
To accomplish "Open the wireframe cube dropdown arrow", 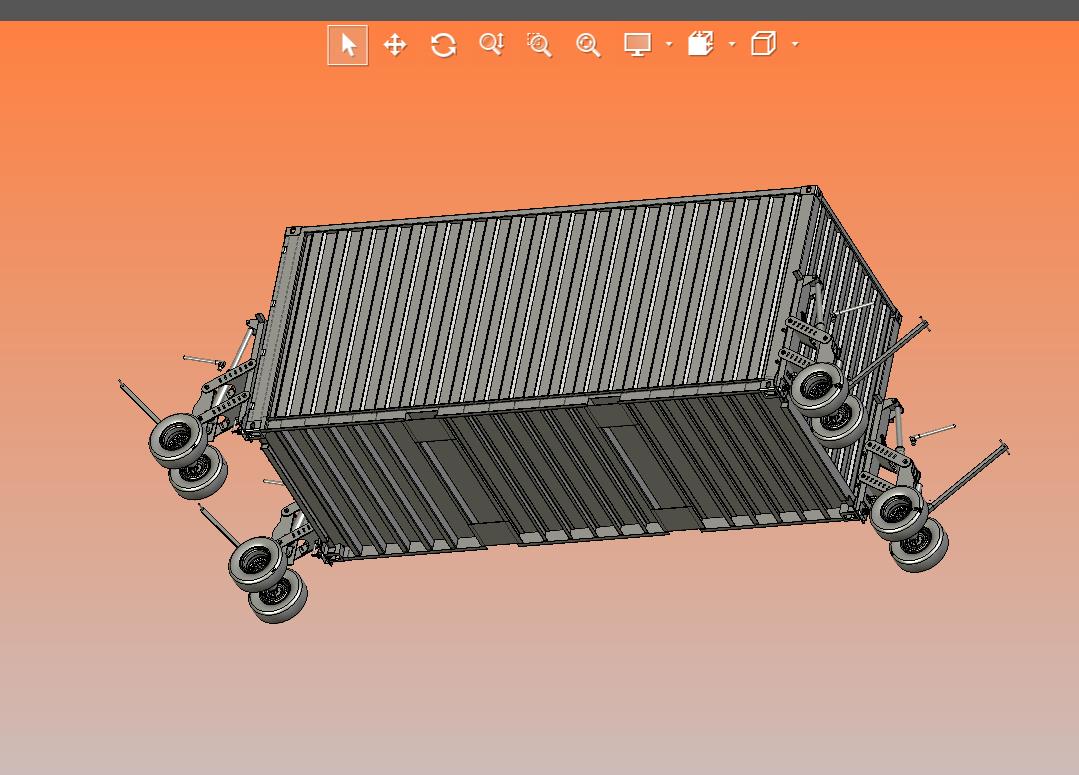I will [795, 45].
